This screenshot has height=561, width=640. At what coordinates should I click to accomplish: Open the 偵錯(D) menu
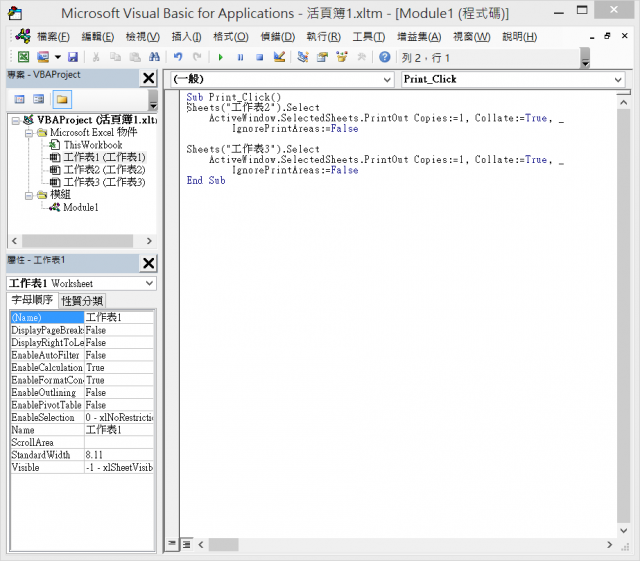[278, 37]
